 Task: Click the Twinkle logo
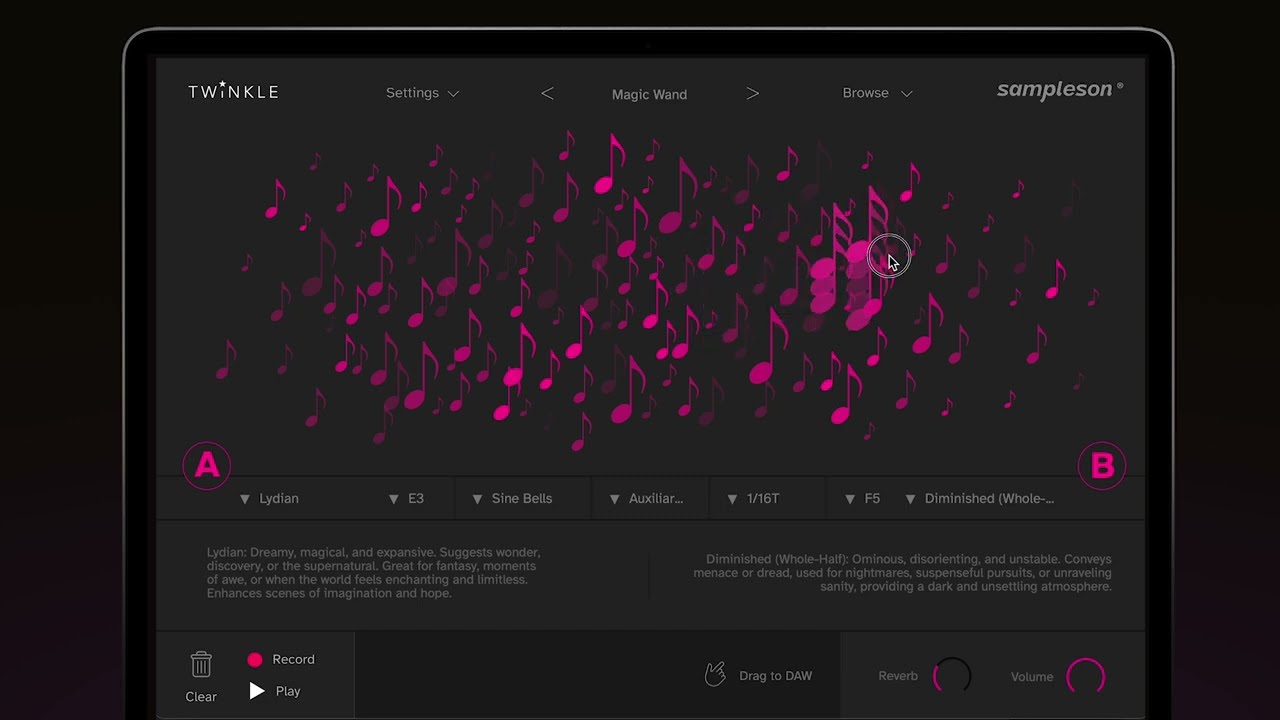pos(233,91)
